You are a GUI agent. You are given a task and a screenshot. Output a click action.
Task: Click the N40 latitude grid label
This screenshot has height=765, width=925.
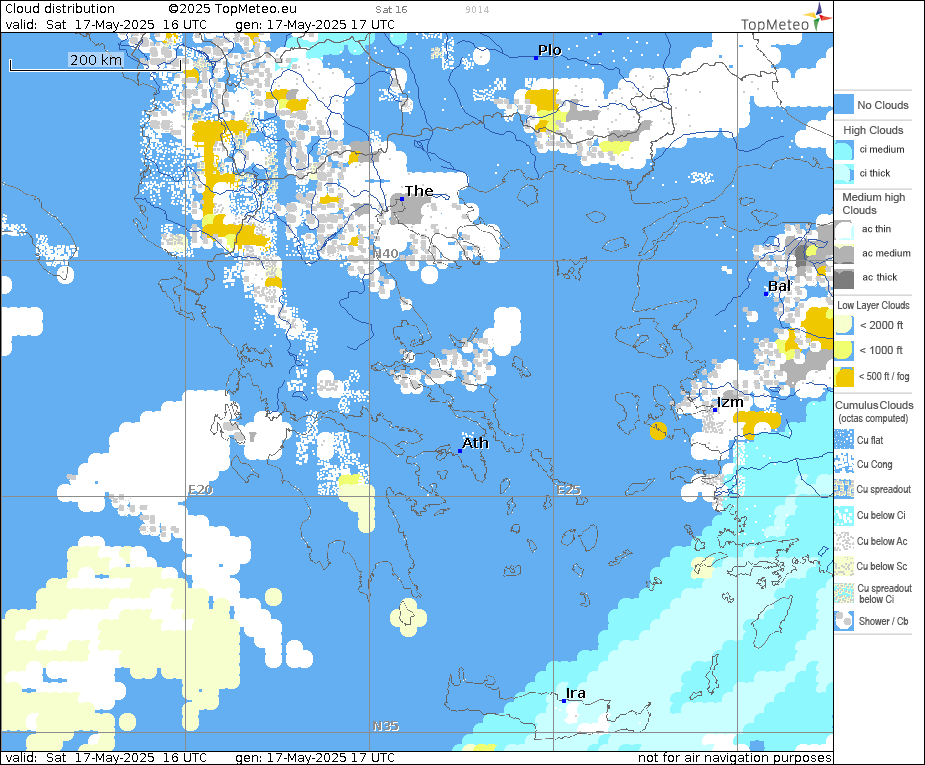pos(385,254)
